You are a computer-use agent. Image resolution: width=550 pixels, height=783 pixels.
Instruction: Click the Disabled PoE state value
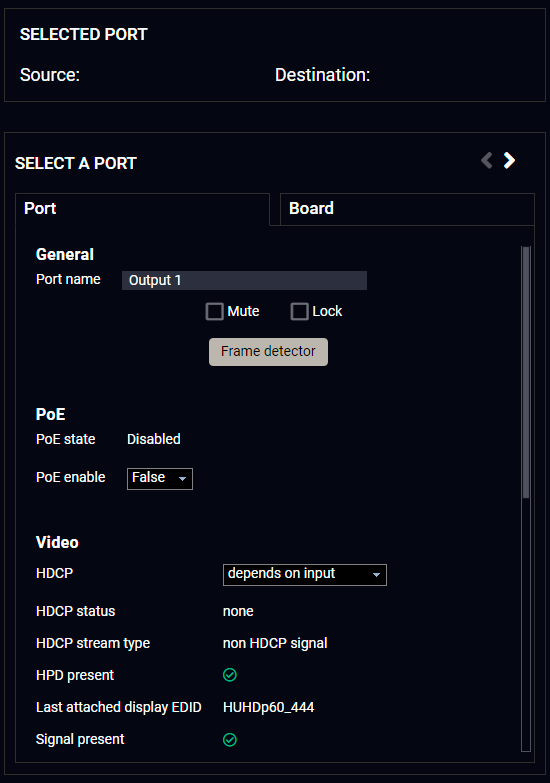(x=154, y=439)
